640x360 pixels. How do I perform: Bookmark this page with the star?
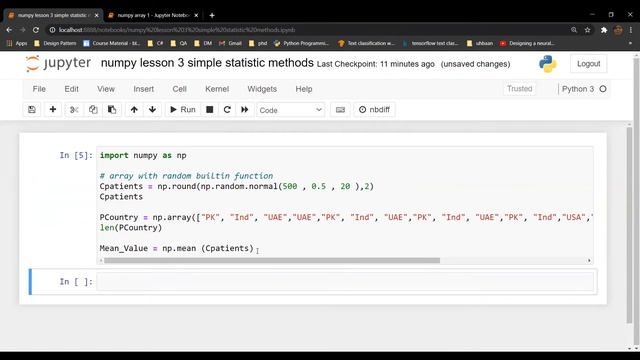coord(587,30)
